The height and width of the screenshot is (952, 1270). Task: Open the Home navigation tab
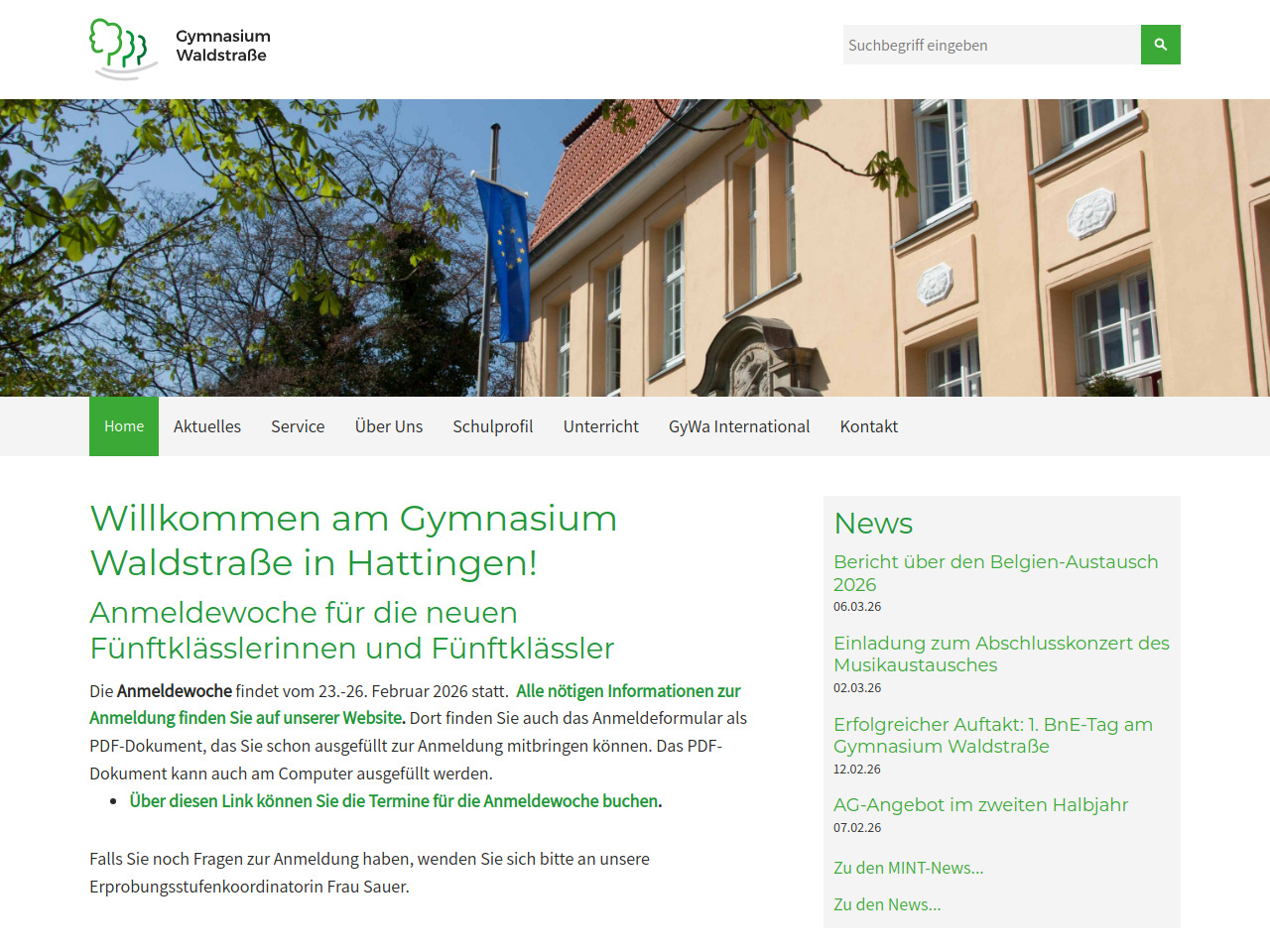(x=124, y=426)
